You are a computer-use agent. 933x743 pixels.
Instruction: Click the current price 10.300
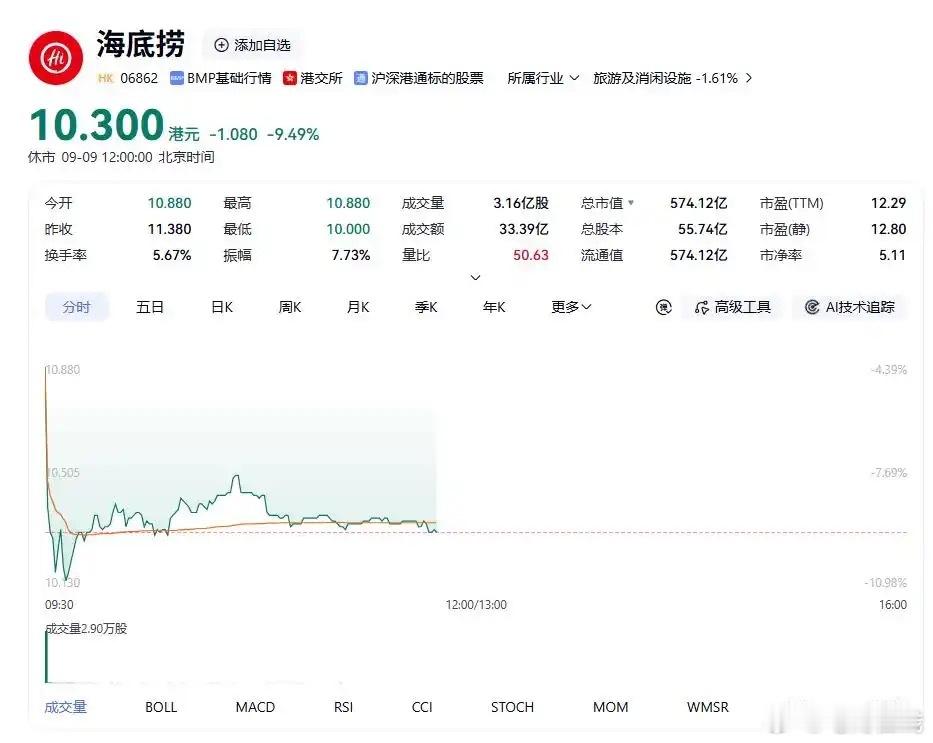coord(96,125)
